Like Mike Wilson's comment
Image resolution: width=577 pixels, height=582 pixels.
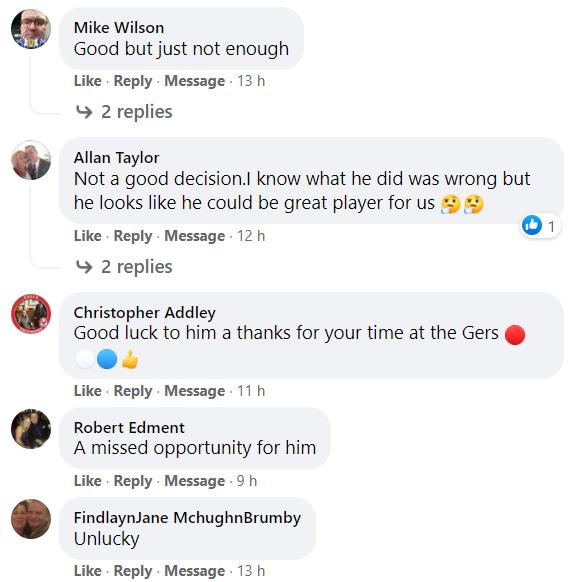(88, 81)
